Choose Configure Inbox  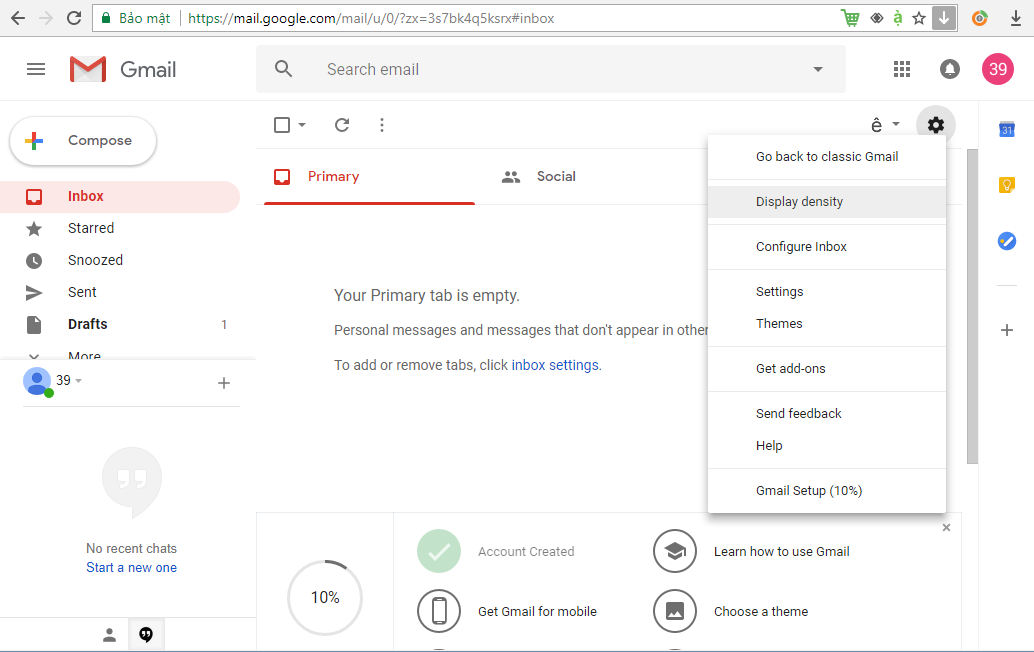(826, 247)
